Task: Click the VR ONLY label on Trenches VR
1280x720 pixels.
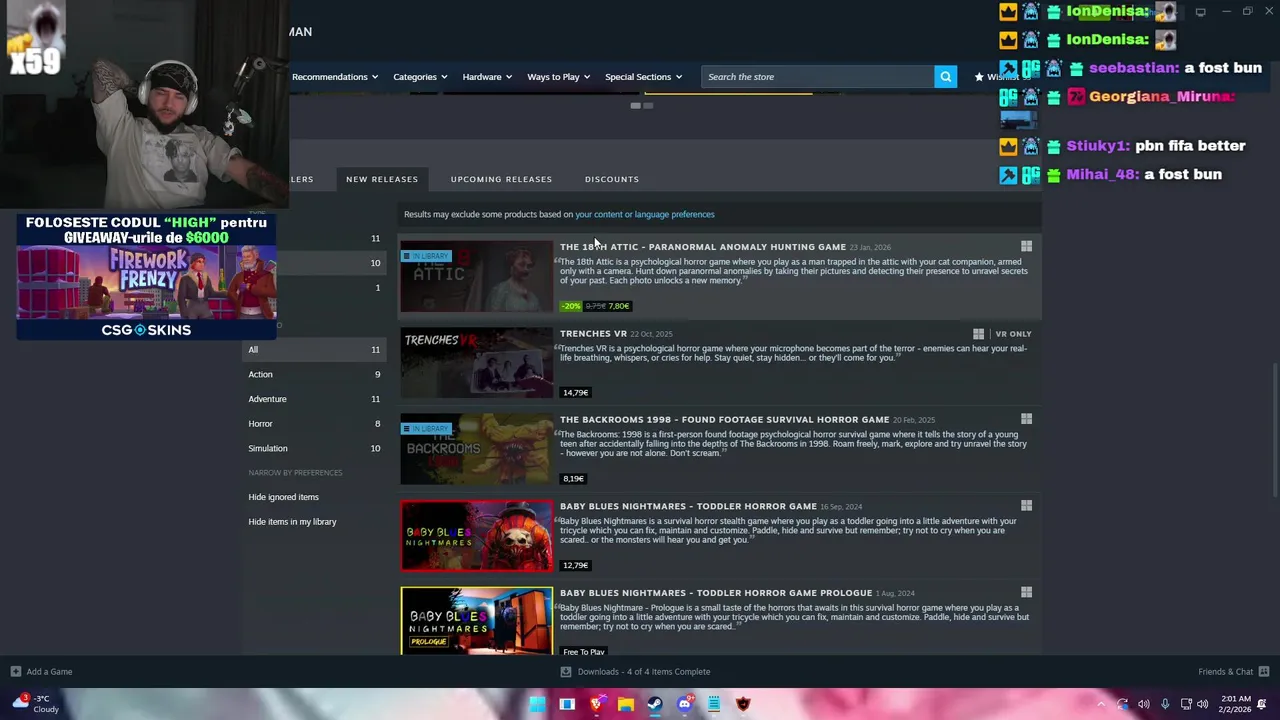Action: coord(1013,334)
